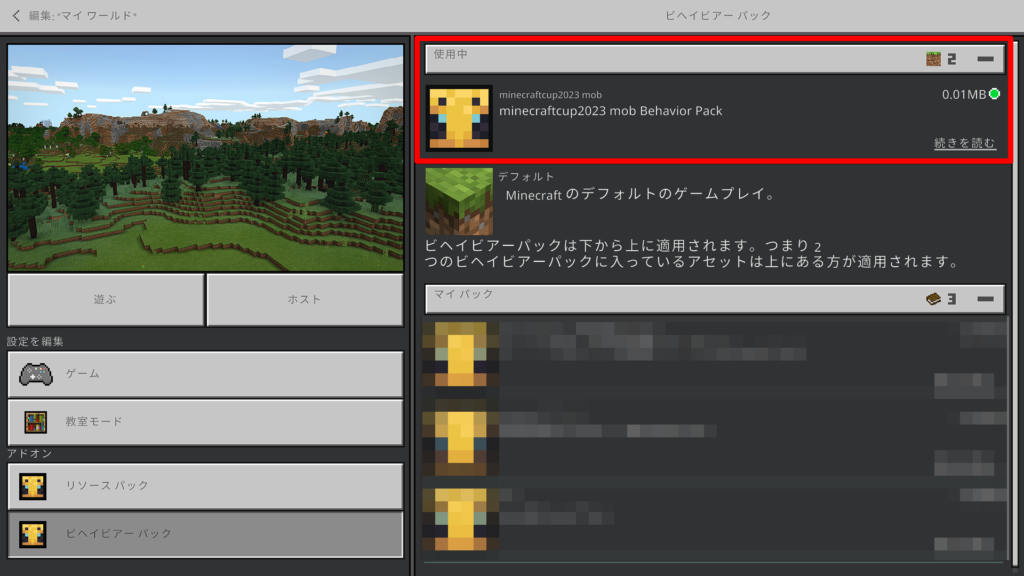1024x576 pixels.
Task: Collapse the 使用中 section with minus button
Action: (x=985, y=59)
